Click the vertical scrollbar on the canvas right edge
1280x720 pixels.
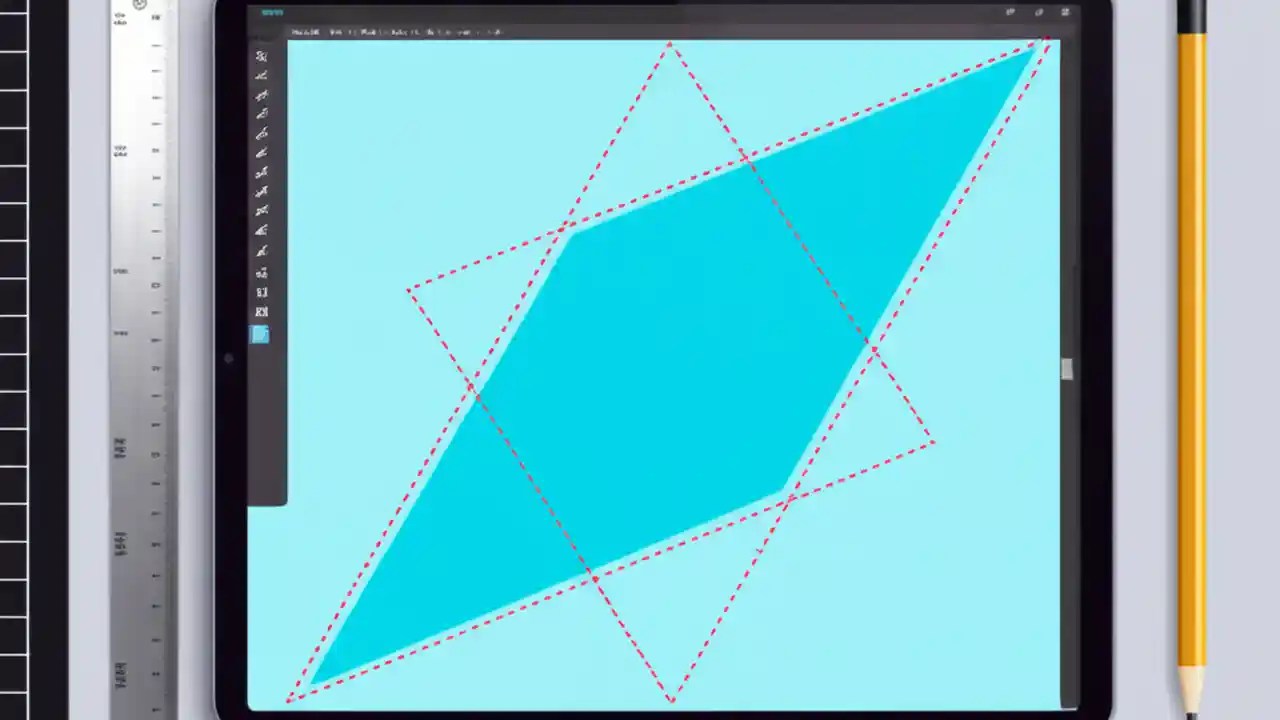(x=1065, y=370)
